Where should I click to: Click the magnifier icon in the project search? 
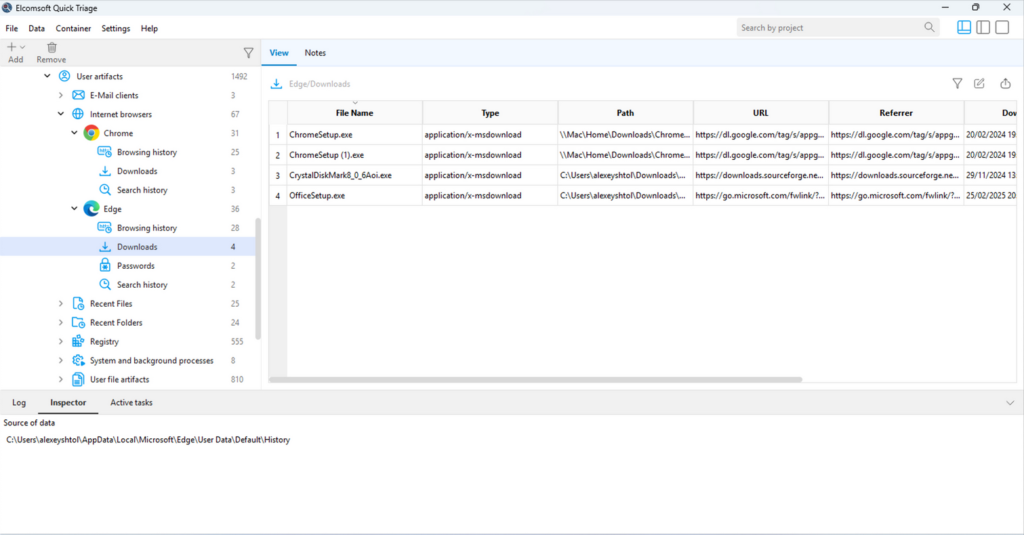click(930, 28)
